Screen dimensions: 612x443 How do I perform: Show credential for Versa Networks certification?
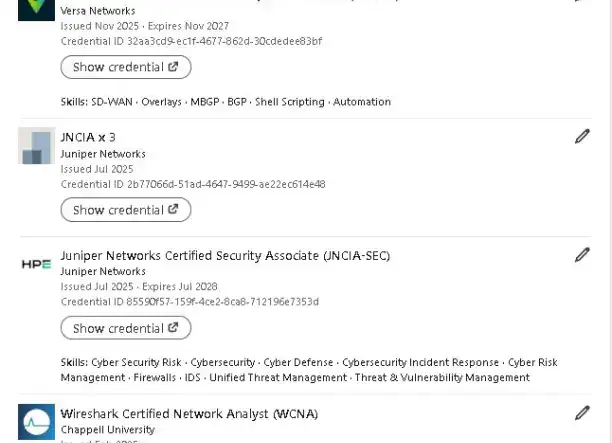[125, 67]
